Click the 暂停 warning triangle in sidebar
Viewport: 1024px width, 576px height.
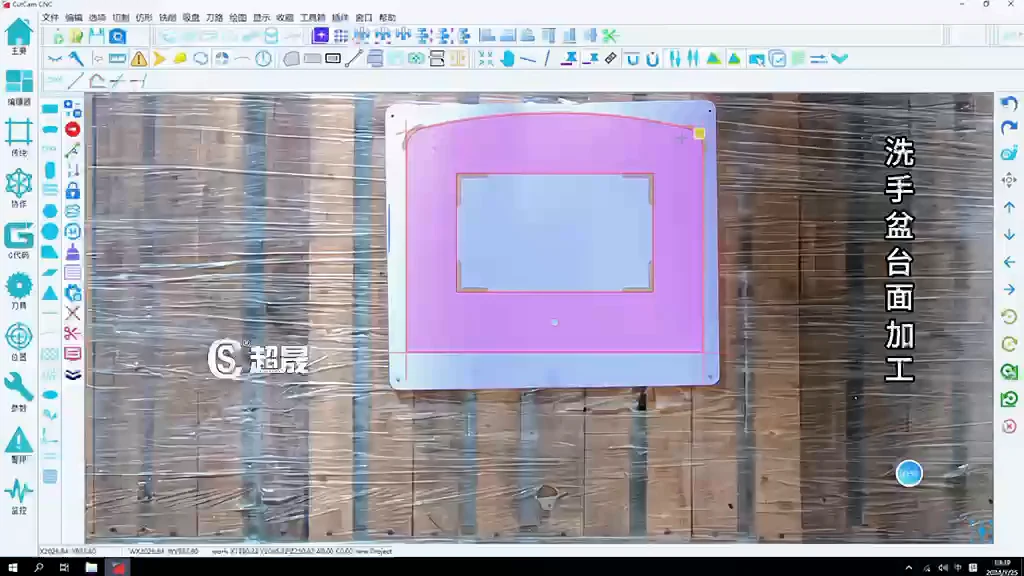[x=19, y=444]
